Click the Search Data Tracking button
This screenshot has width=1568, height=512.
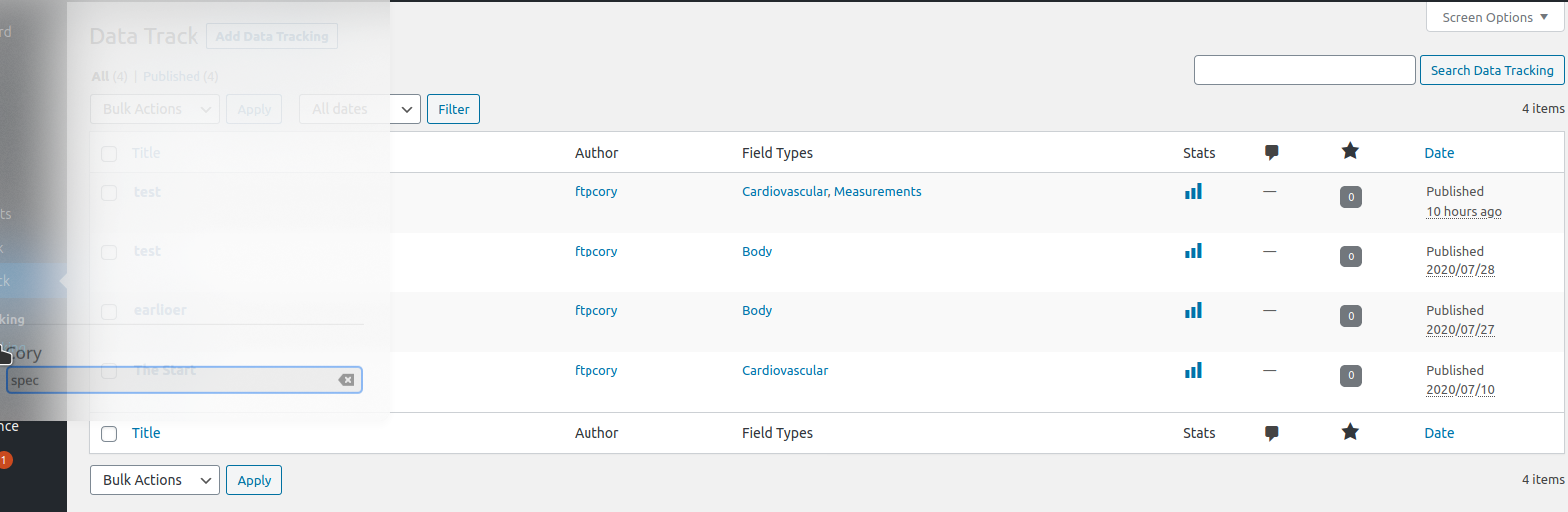[1491, 70]
